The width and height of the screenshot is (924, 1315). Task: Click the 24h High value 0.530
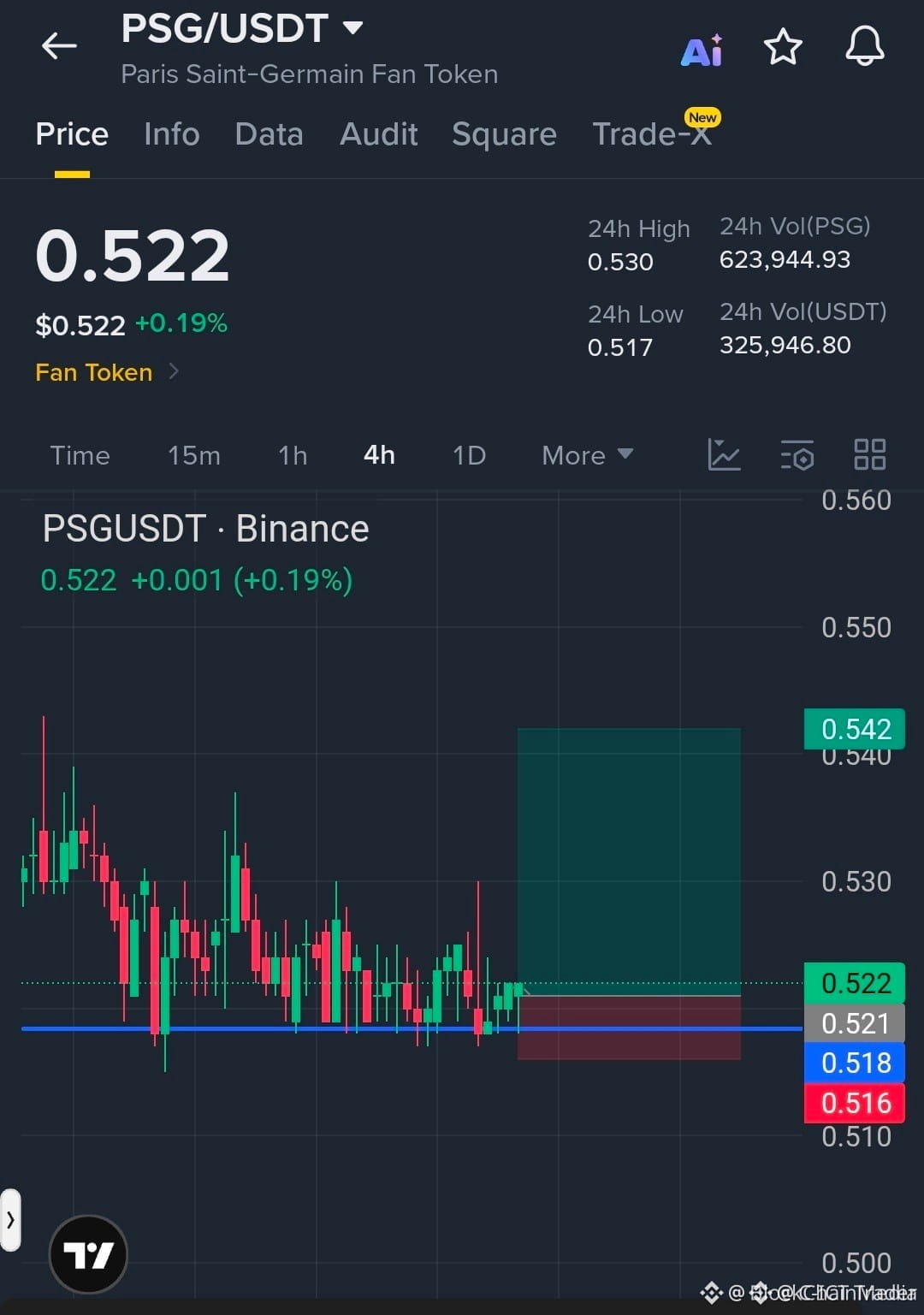coord(620,262)
